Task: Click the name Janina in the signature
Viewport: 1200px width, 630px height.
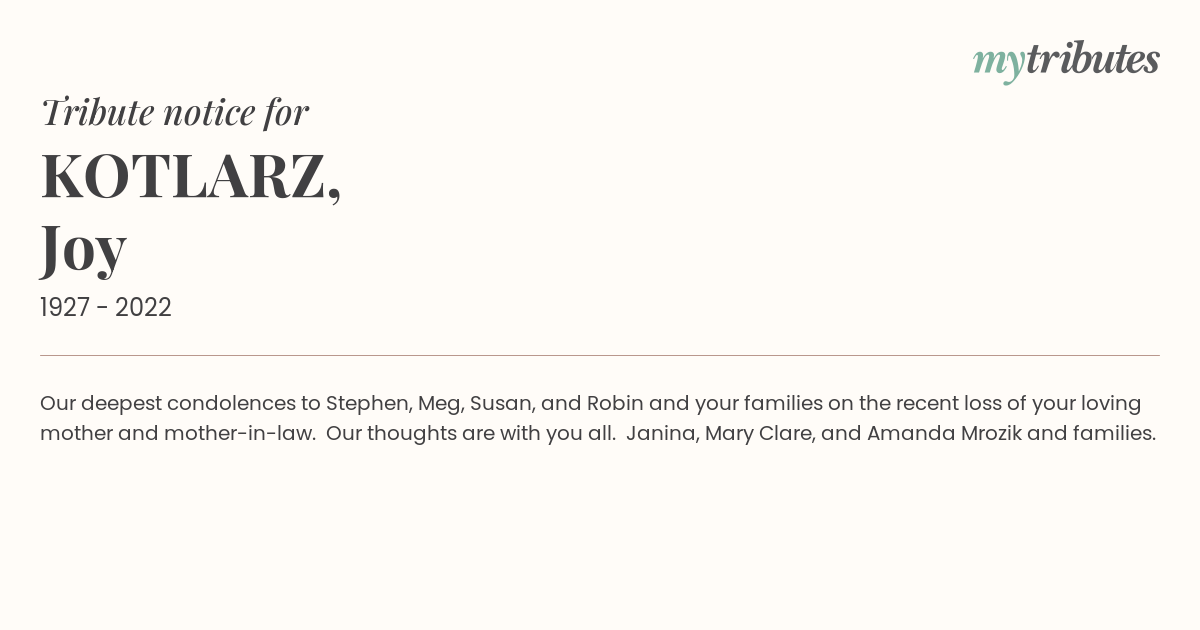Action: point(661,433)
